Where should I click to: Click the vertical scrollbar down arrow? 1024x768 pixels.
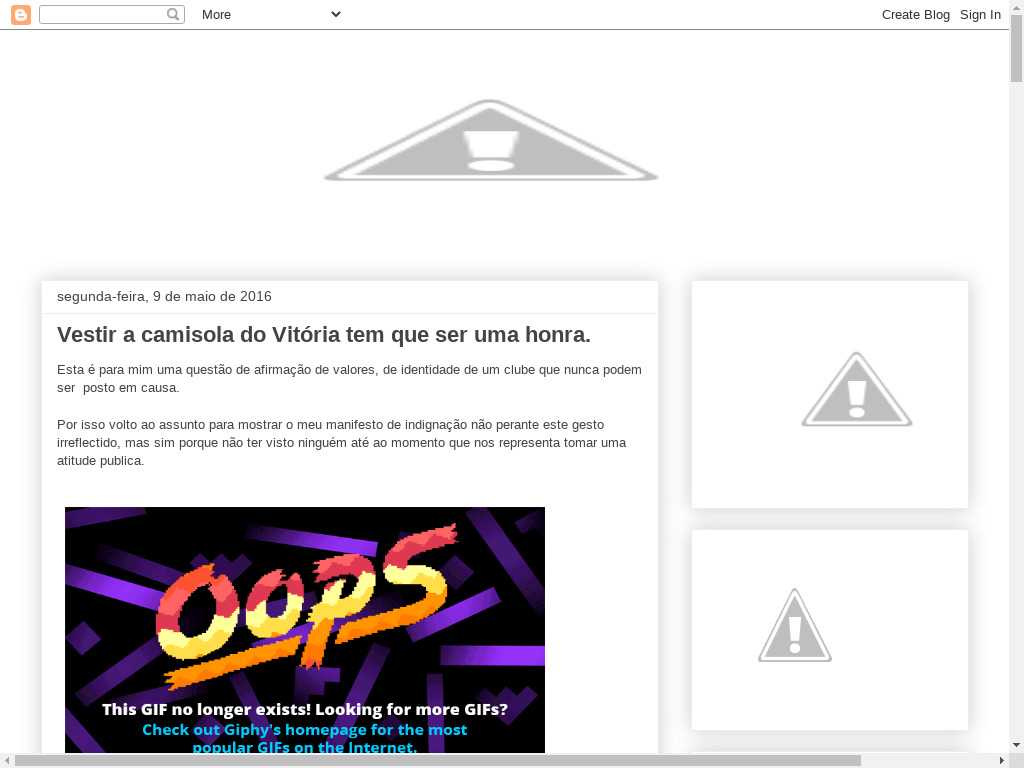coord(1016,744)
